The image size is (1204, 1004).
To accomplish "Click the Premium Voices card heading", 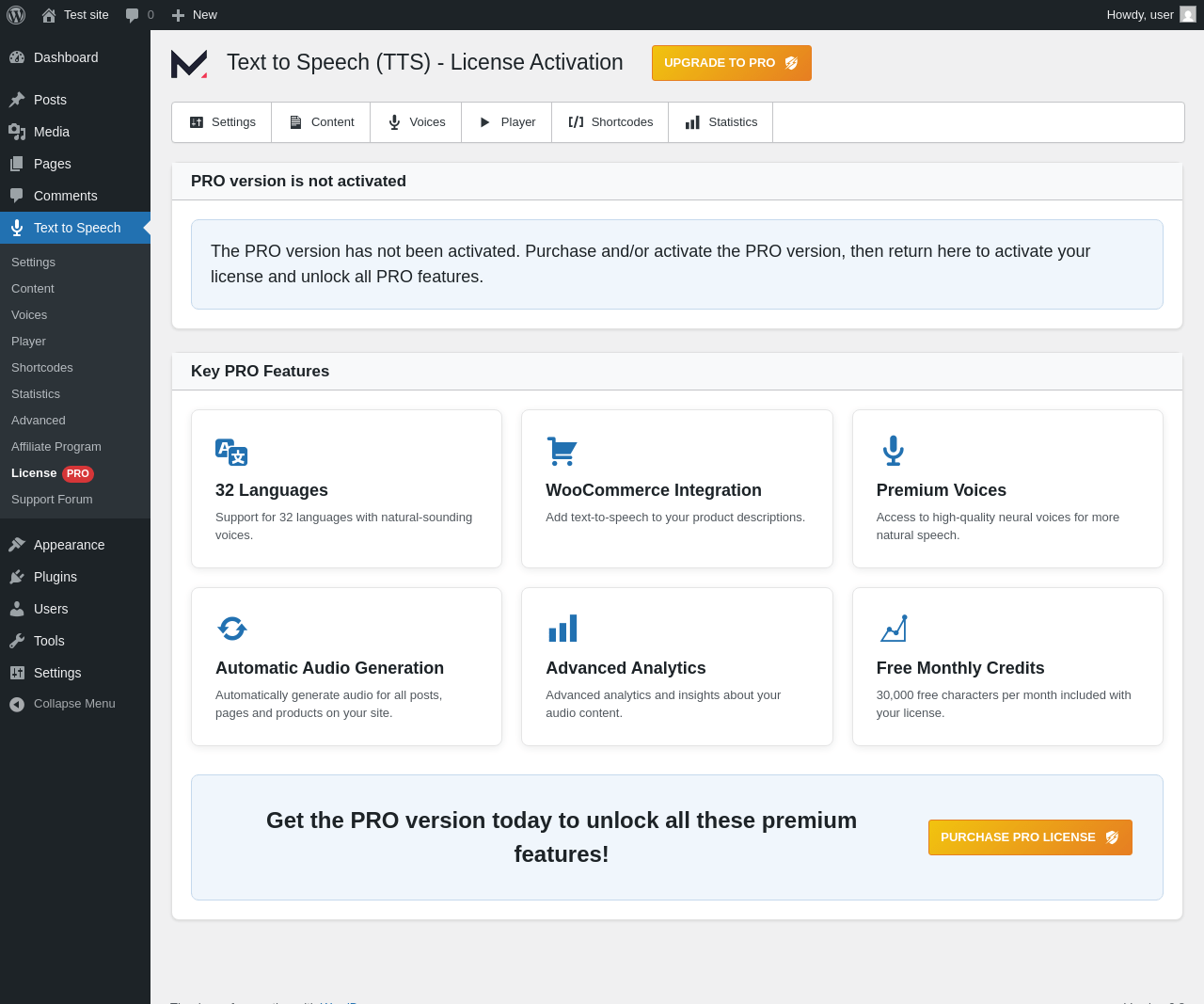I will coord(942,490).
